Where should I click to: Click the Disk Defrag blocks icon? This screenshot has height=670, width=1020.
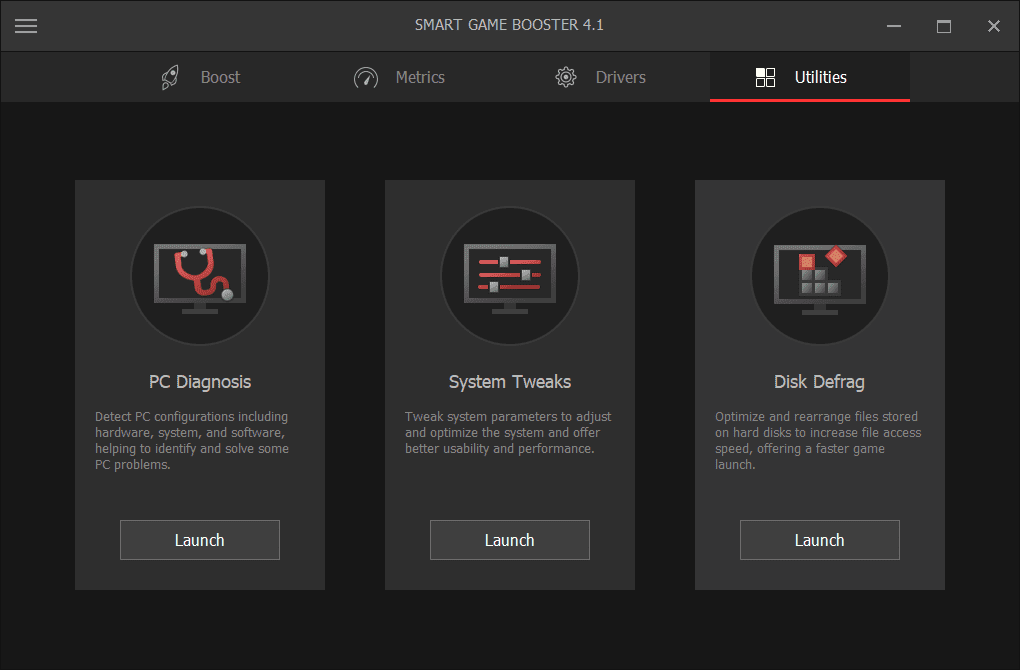[820, 276]
